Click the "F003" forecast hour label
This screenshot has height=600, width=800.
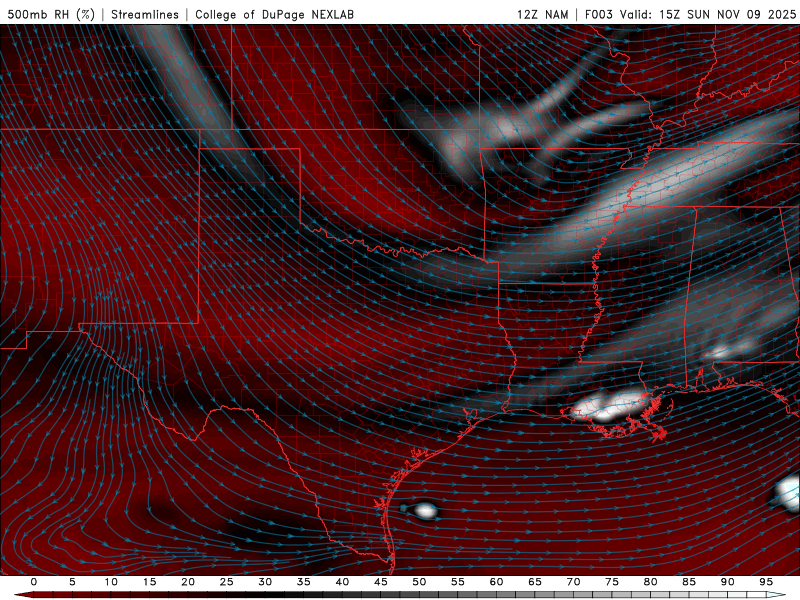[599, 14]
